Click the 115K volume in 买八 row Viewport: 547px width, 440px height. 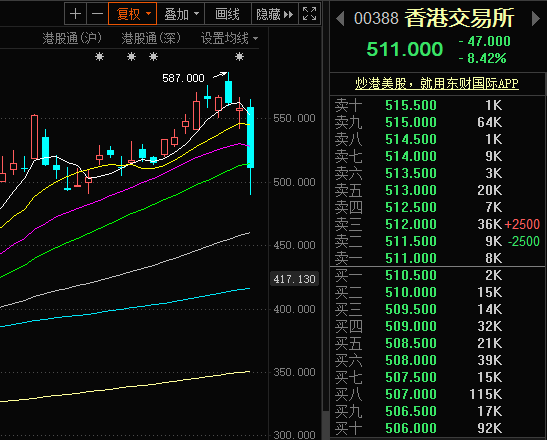(485, 394)
